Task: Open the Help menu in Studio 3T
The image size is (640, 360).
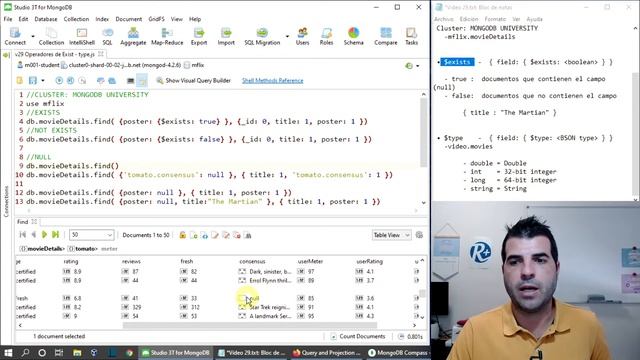Action: click(x=195, y=19)
